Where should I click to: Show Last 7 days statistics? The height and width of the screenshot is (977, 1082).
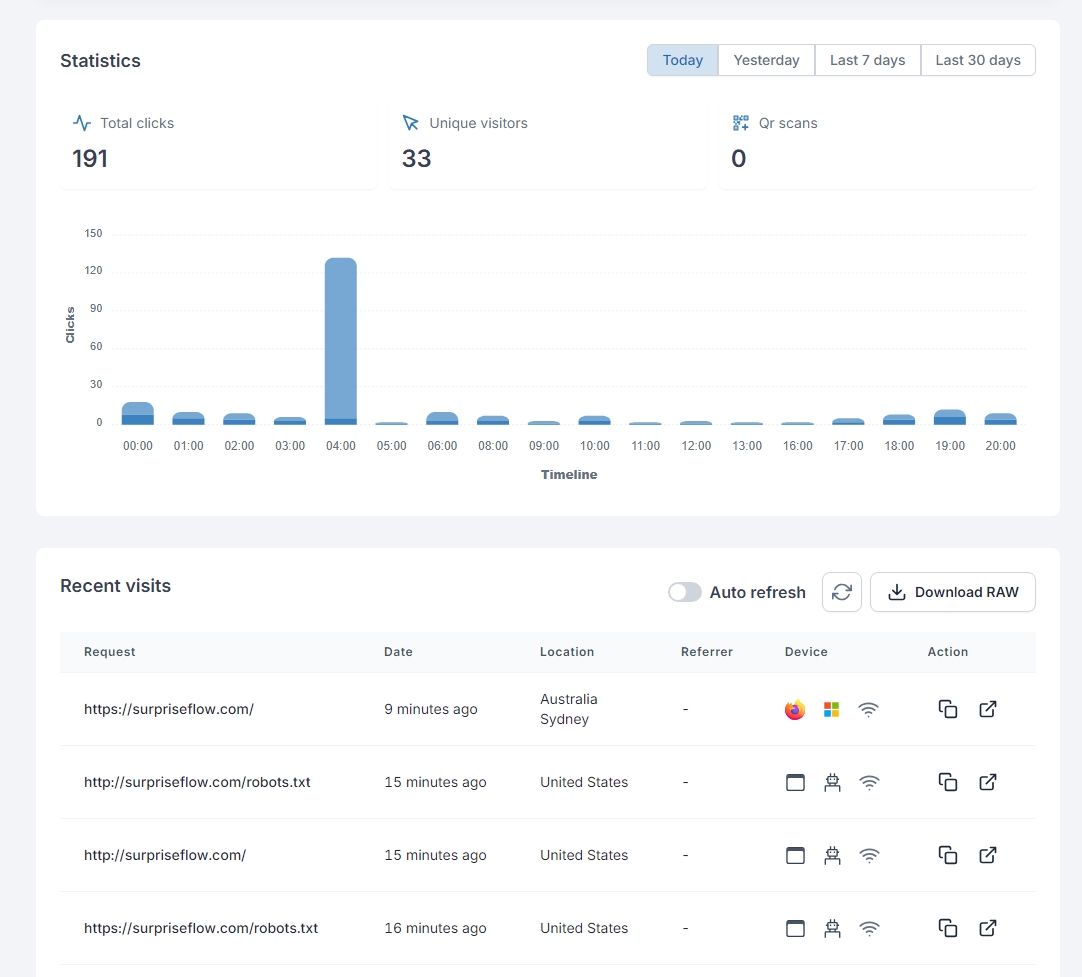867,60
